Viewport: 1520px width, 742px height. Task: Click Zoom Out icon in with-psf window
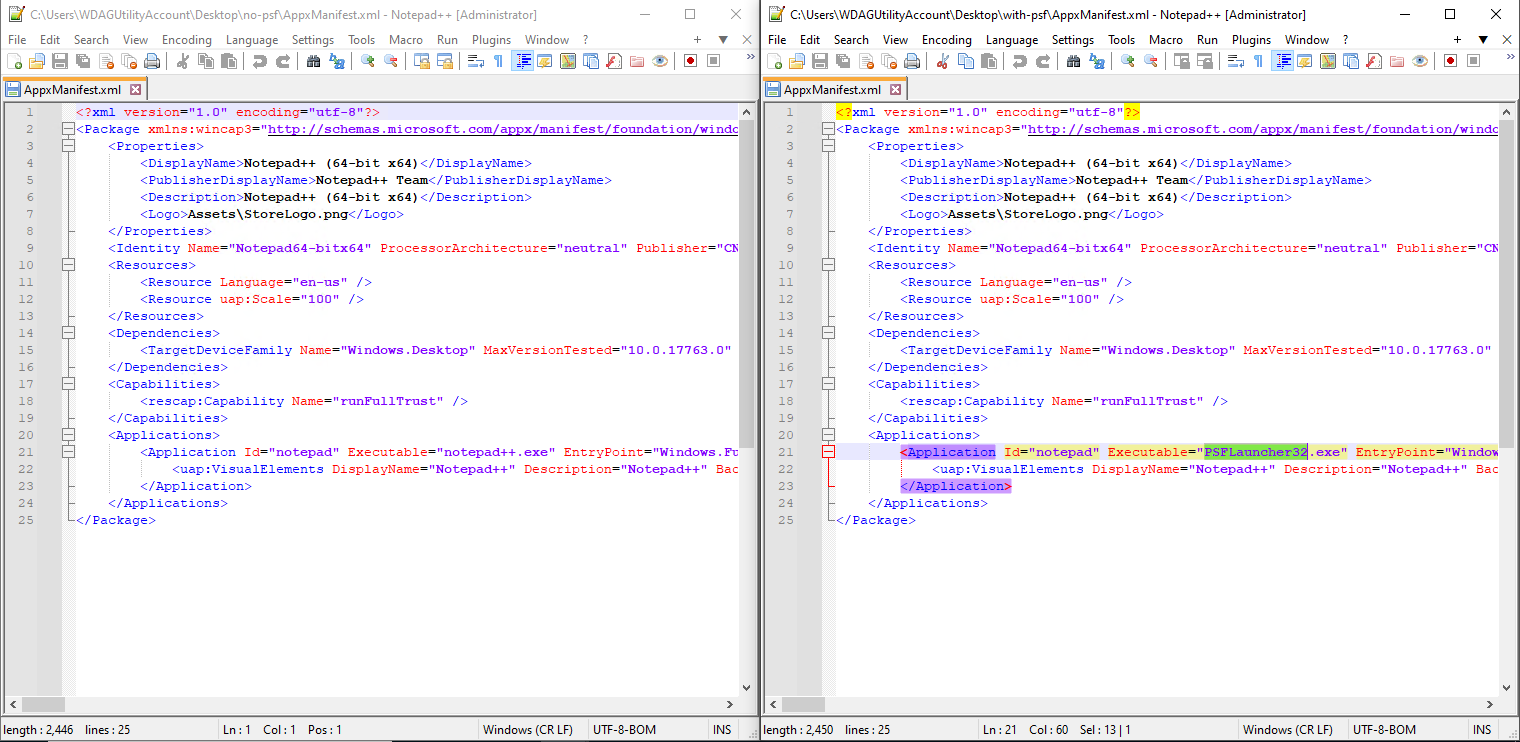[x=1151, y=61]
